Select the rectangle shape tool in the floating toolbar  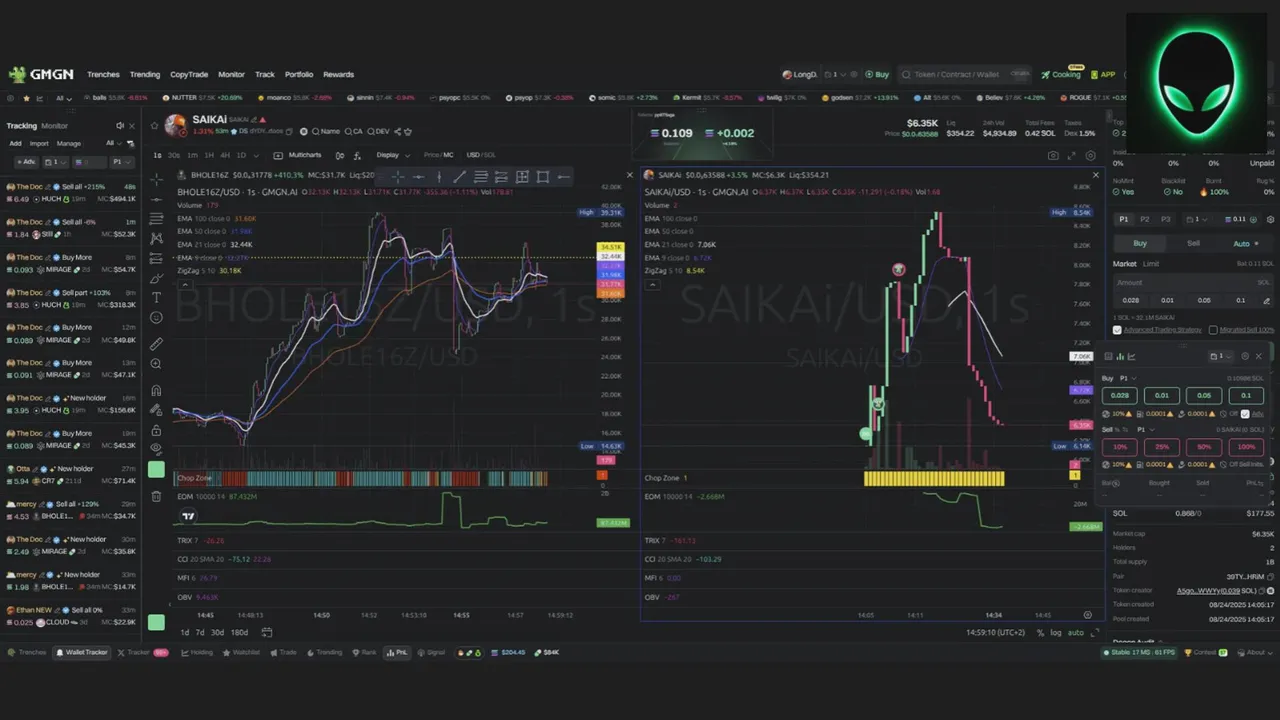coord(543,177)
